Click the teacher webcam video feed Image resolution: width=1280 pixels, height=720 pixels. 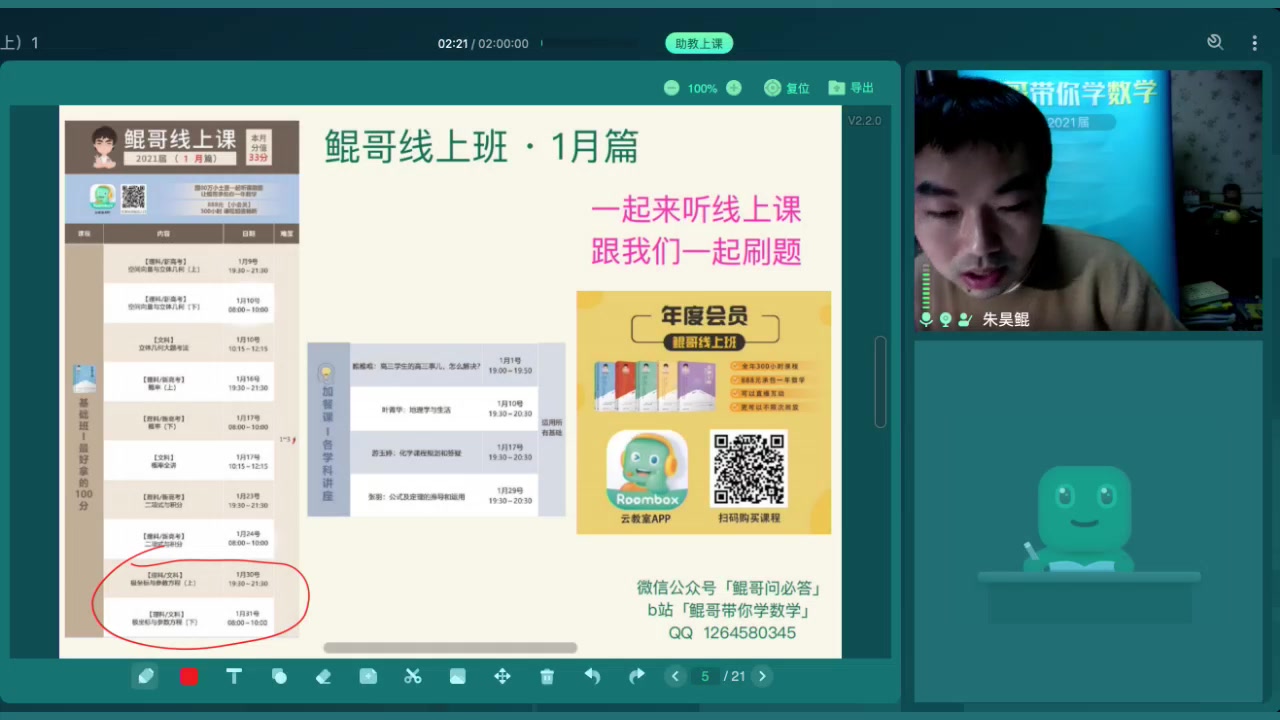(1088, 200)
